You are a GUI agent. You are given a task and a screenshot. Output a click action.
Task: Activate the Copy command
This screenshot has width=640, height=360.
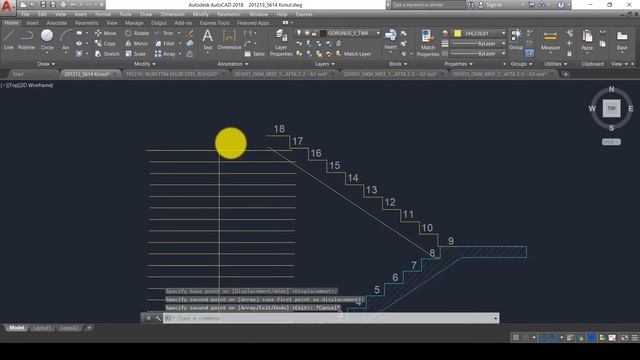point(106,43)
